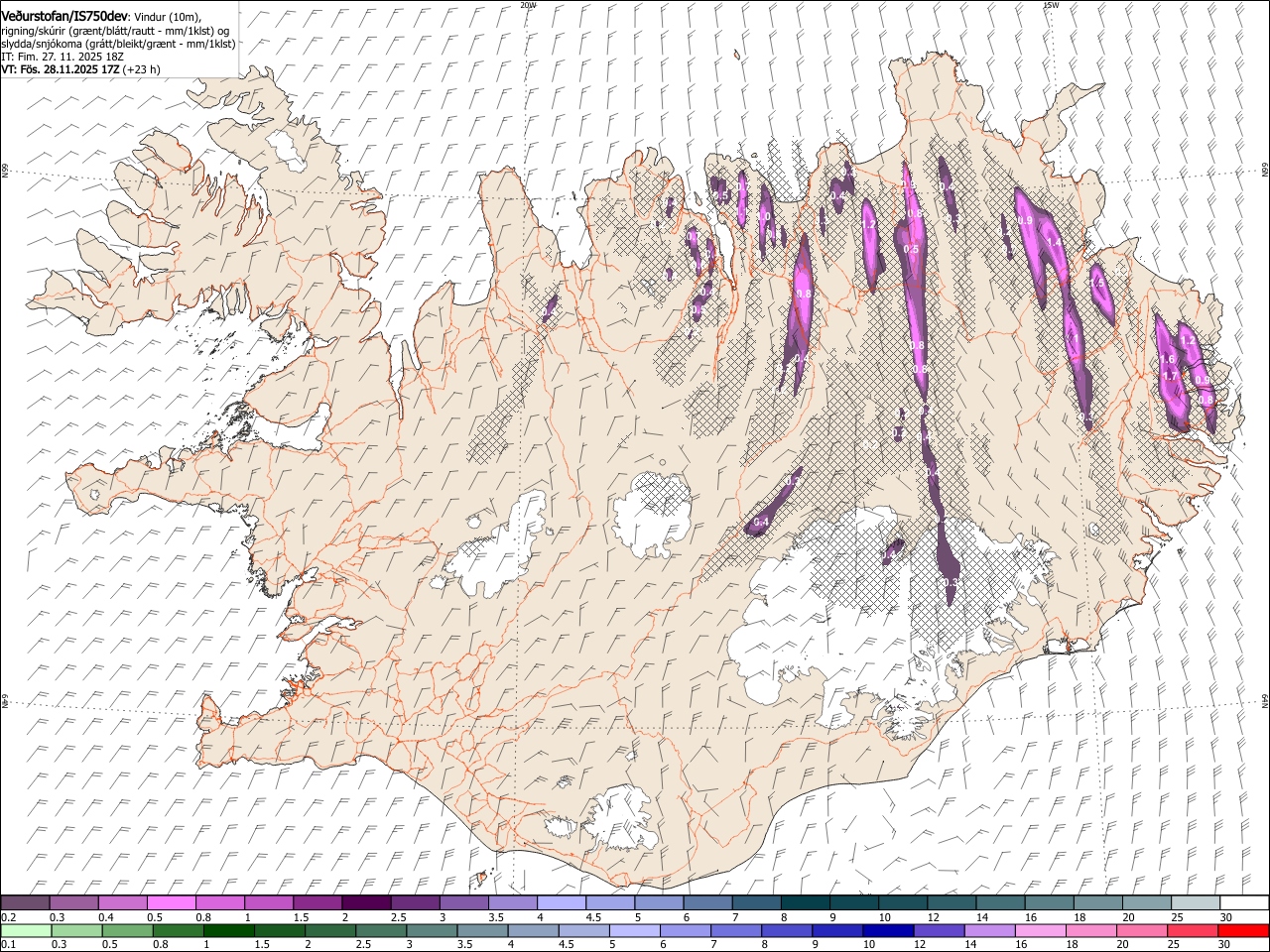Screen dimensions: 1270x952
Task: Select the bottom-row swatch between 0.3 and 0.5
Action: pos(76,931)
